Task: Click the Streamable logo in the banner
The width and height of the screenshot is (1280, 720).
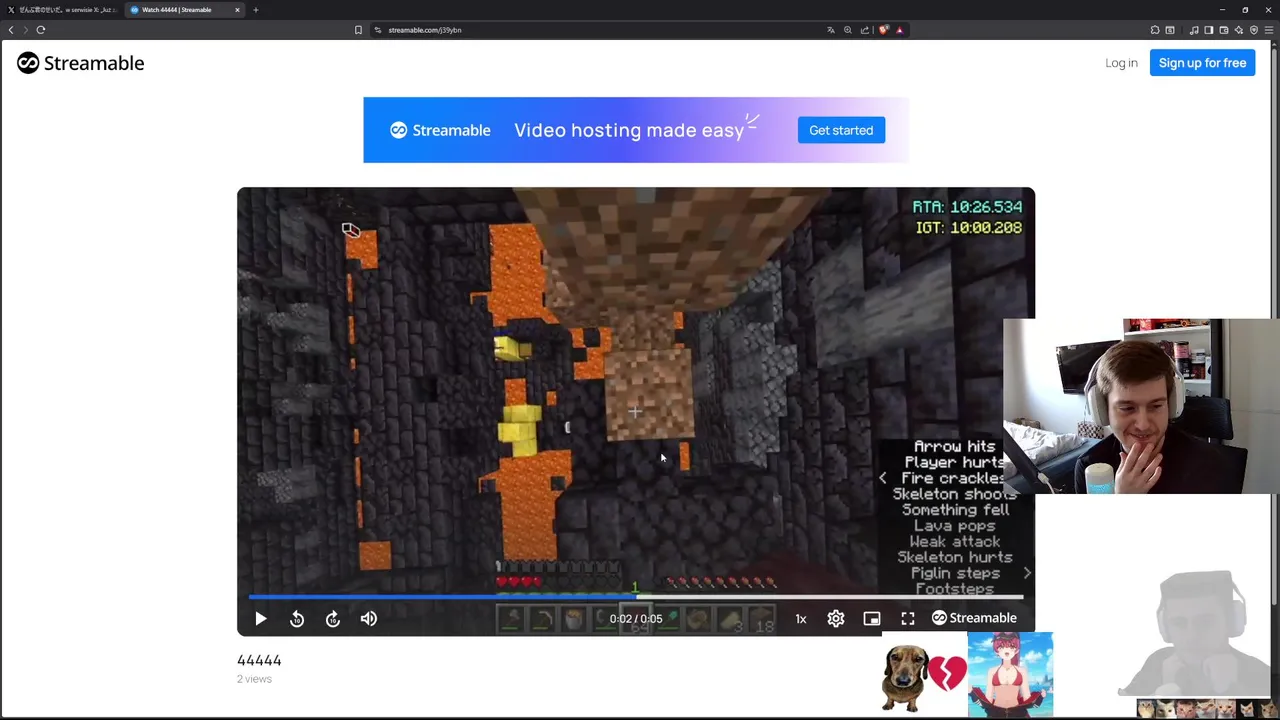Action: click(x=440, y=130)
